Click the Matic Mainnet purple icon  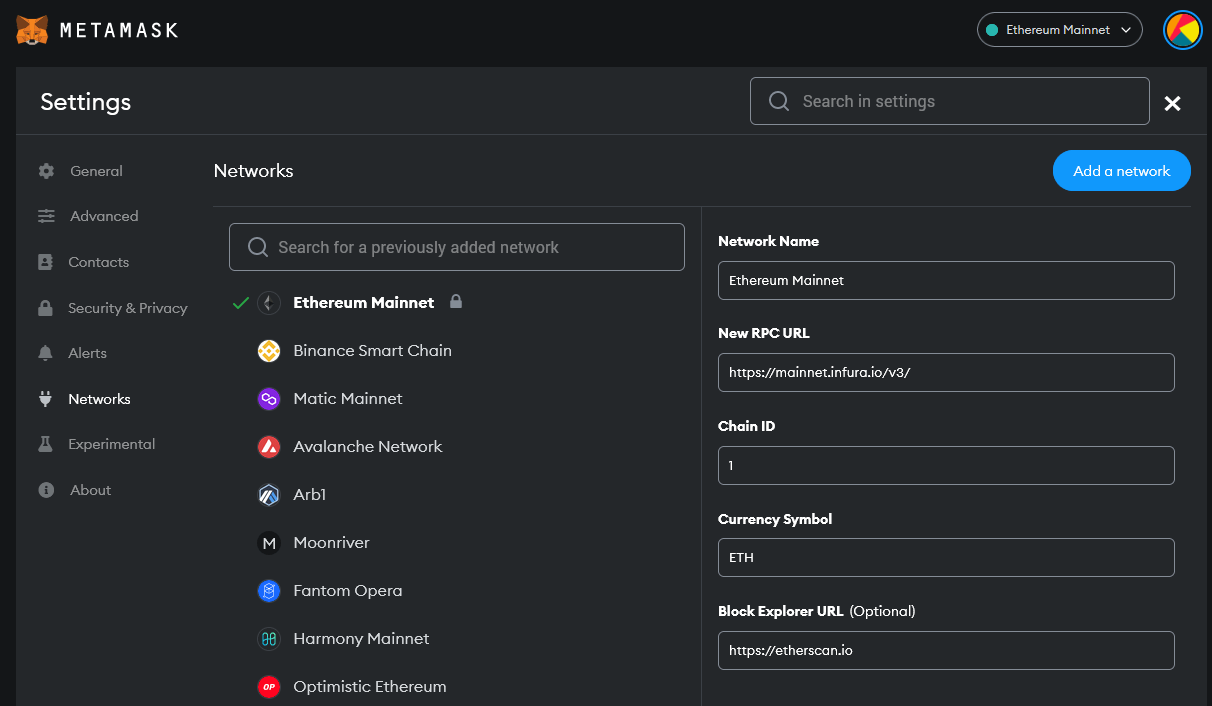(x=268, y=398)
